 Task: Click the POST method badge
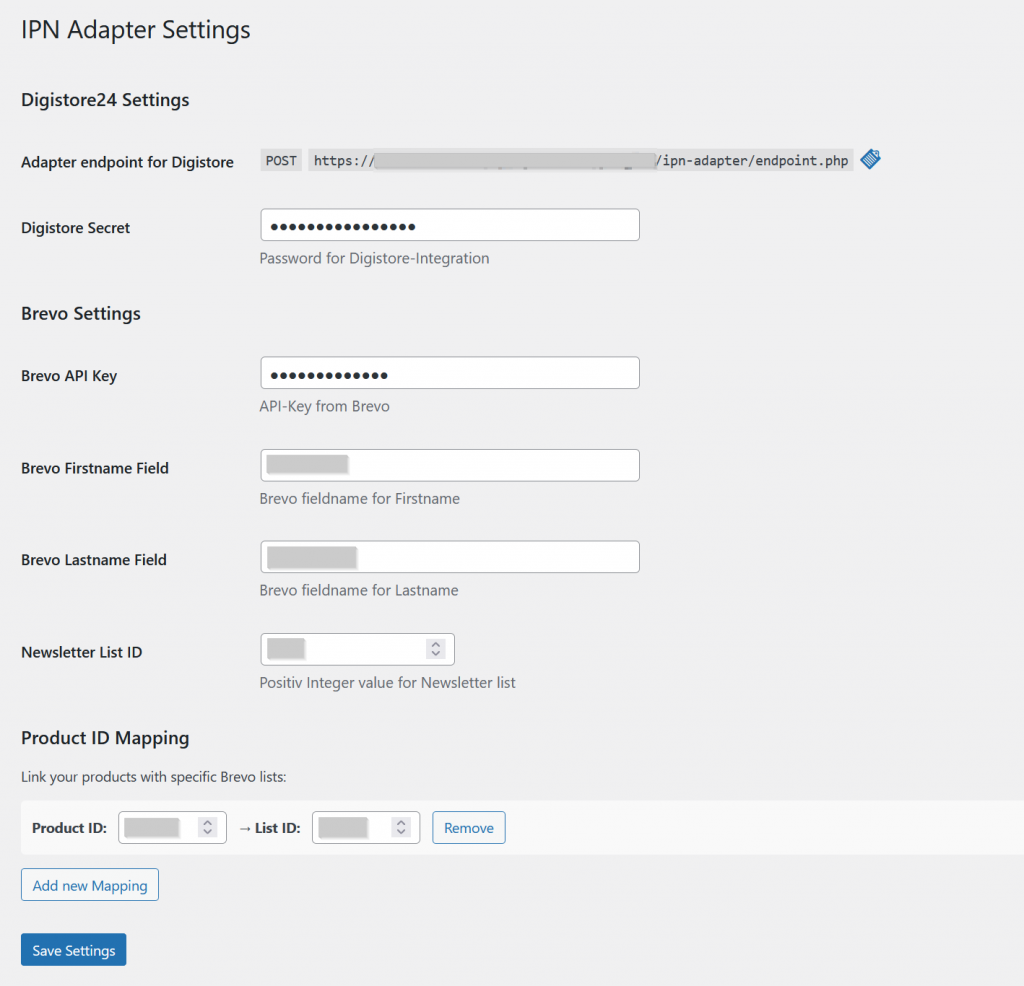281,161
